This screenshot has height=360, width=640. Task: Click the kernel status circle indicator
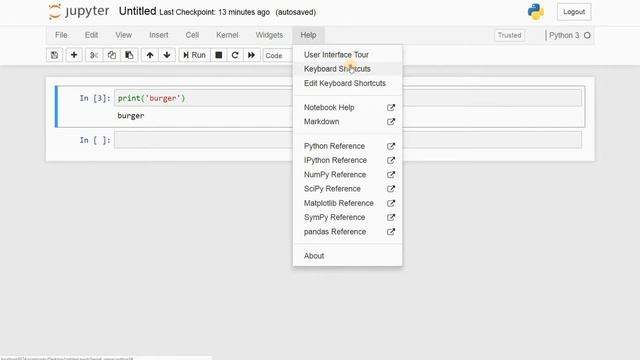point(587,36)
